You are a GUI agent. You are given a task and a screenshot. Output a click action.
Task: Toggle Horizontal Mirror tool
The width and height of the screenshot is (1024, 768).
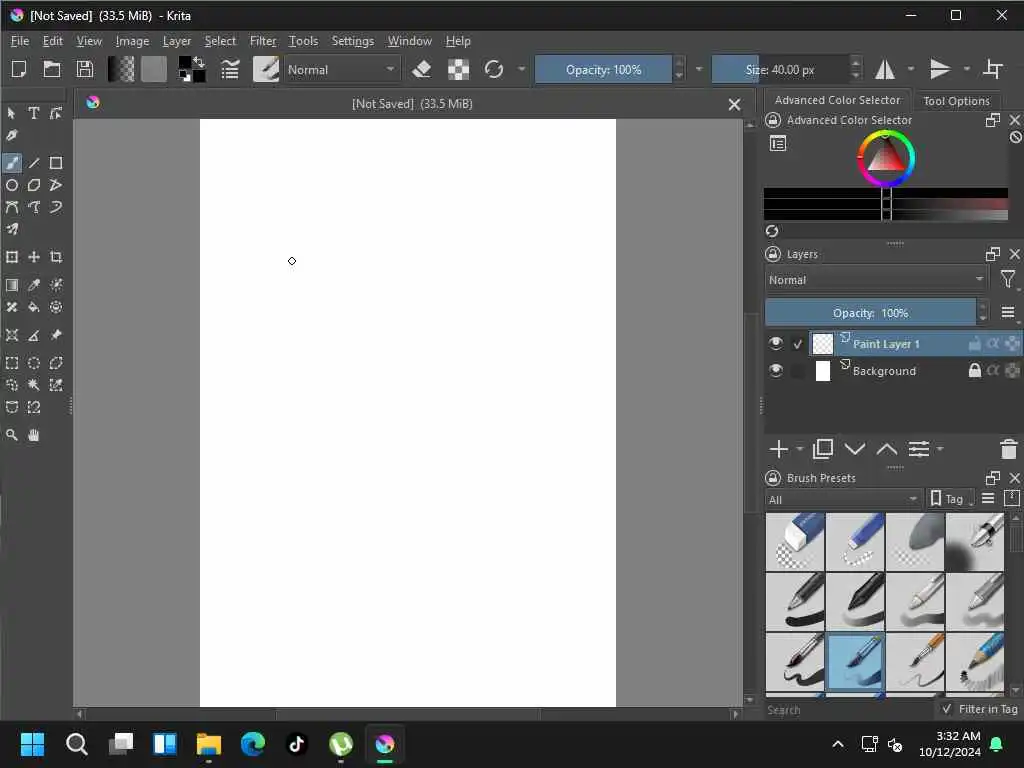pyautogui.click(x=885, y=69)
